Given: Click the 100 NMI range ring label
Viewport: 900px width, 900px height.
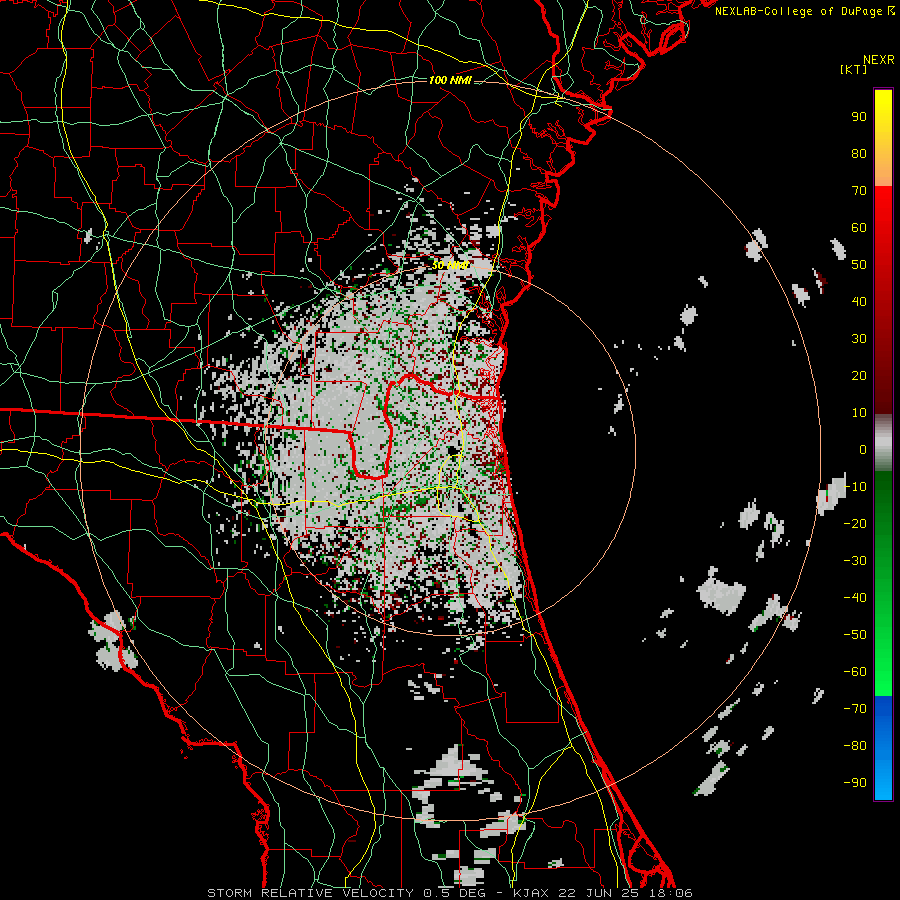Looking at the screenshot, I should coord(450,80).
